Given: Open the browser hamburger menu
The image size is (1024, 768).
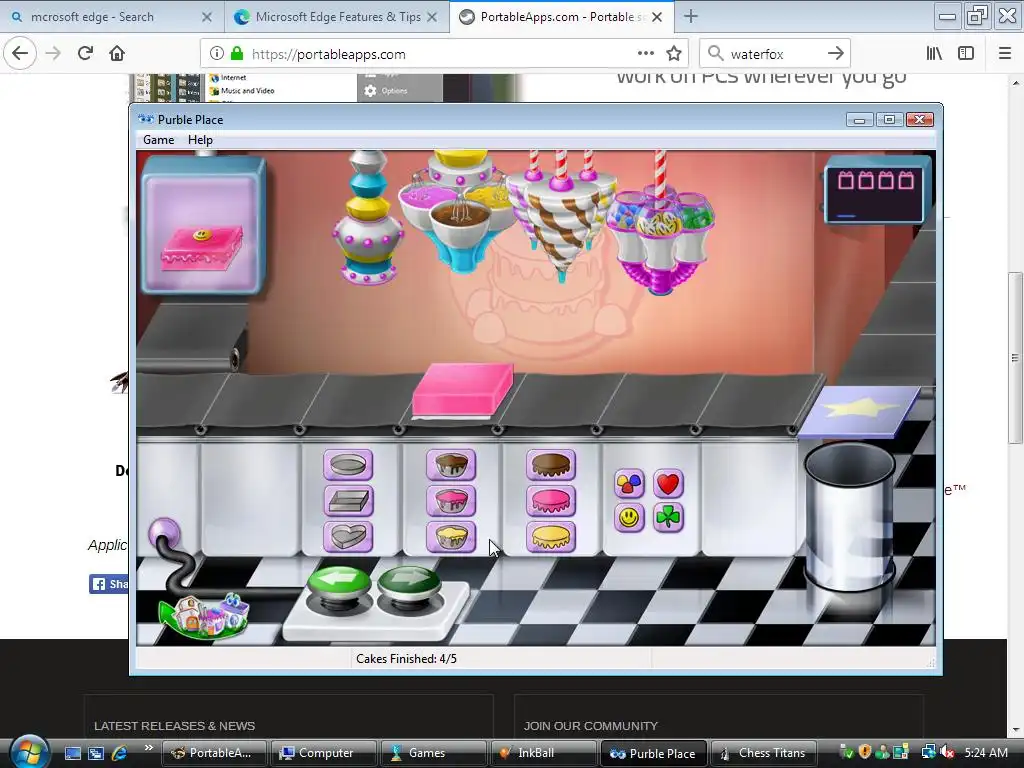Looking at the screenshot, I should [1005, 54].
